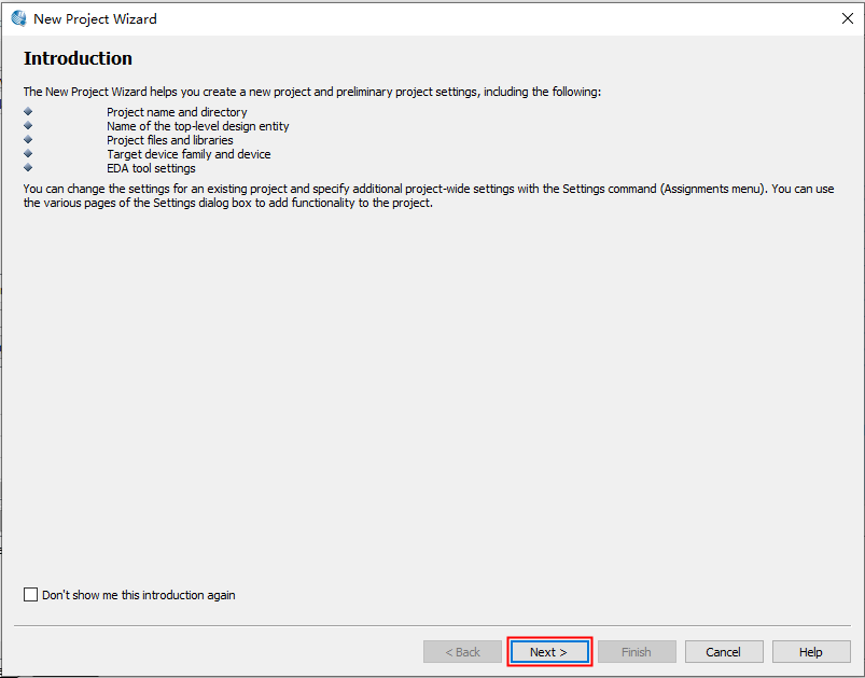Click the New Project Wizard title text

click(x=95, y=19)
